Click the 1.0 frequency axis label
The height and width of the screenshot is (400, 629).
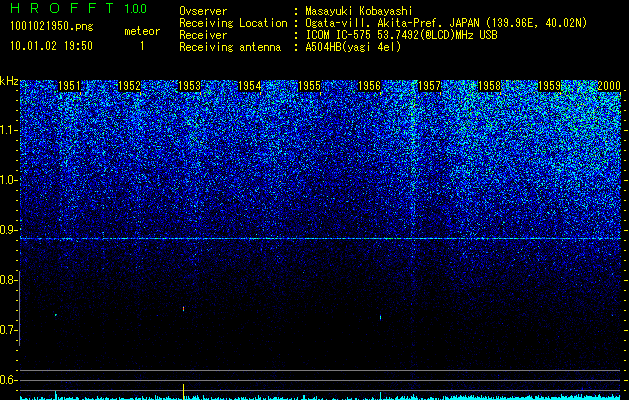(8, 180)
